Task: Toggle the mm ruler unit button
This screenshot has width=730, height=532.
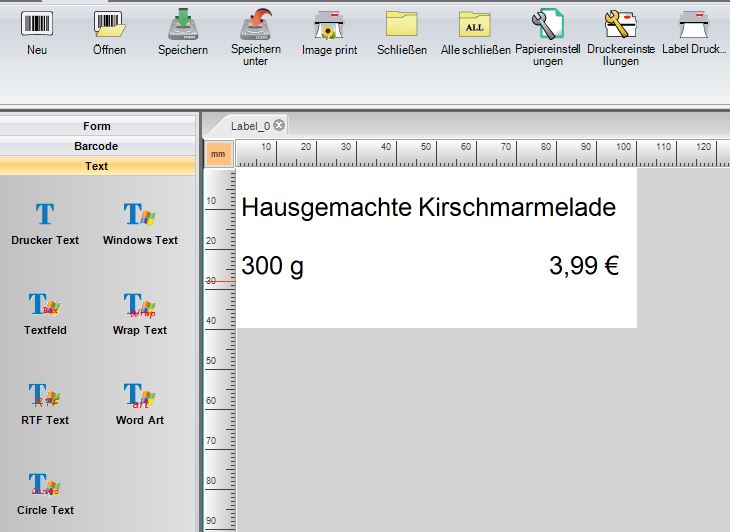Action: tap(218, 154)
